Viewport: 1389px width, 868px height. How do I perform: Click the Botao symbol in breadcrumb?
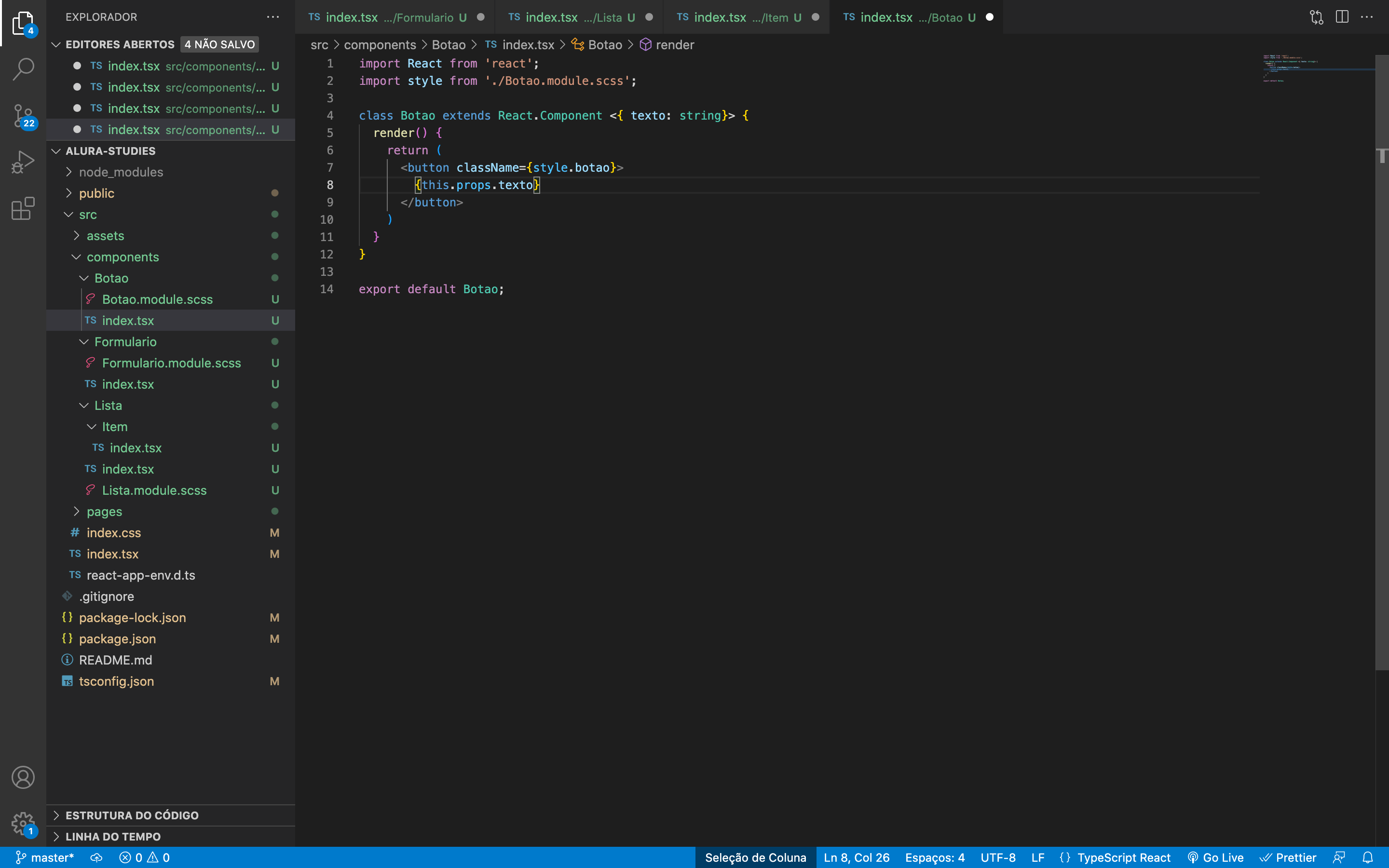tap(597, 45)
